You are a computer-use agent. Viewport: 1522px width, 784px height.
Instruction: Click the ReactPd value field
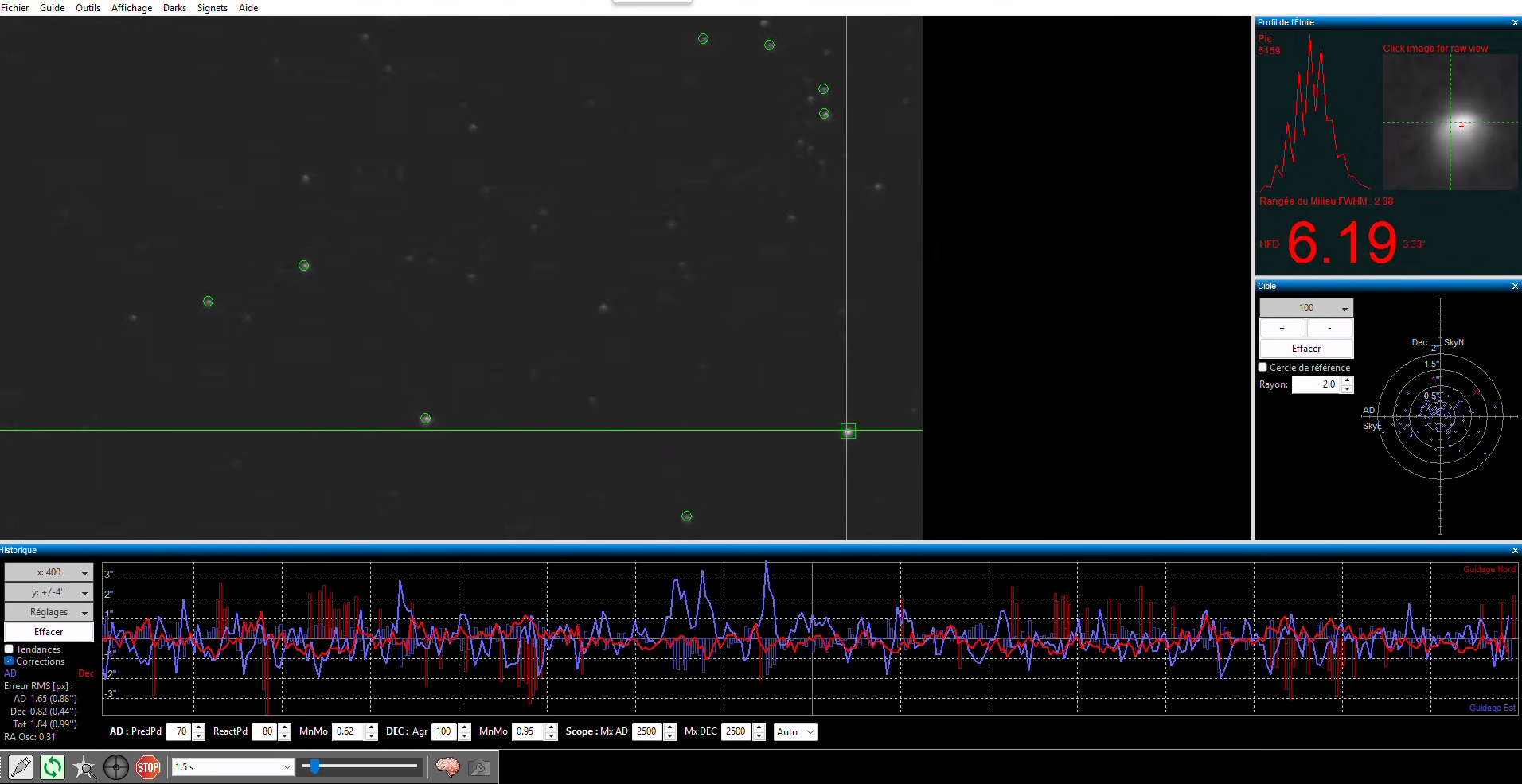(x=264, y=732)
